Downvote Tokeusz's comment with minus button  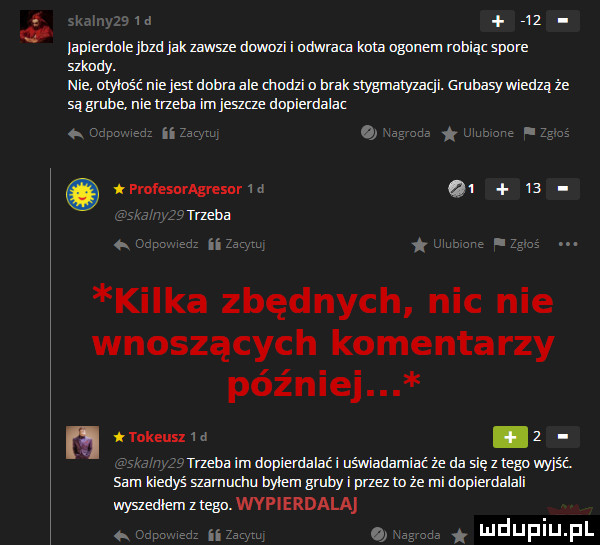[x=562, y=437]
